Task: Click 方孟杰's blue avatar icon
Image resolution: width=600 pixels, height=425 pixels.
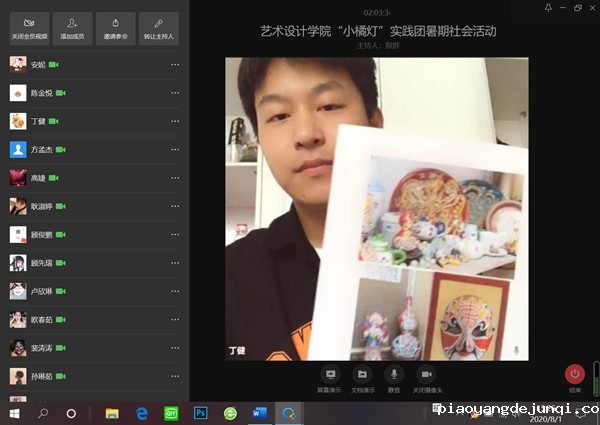Action: pos(17,150)
